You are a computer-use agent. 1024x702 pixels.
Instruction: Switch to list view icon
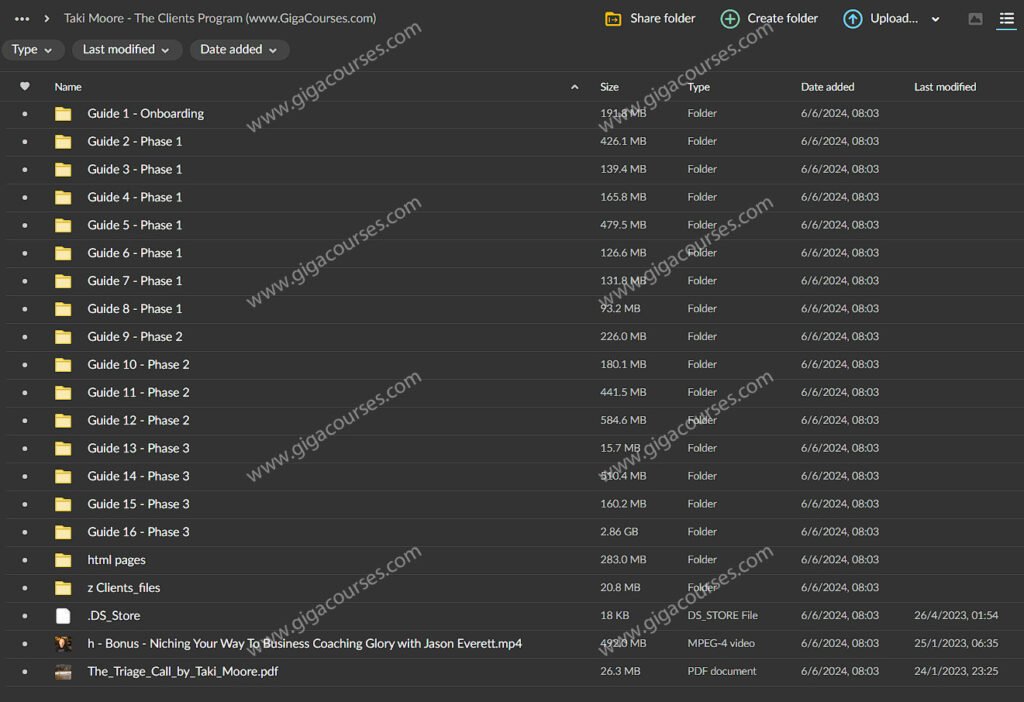coord(1006,19)
